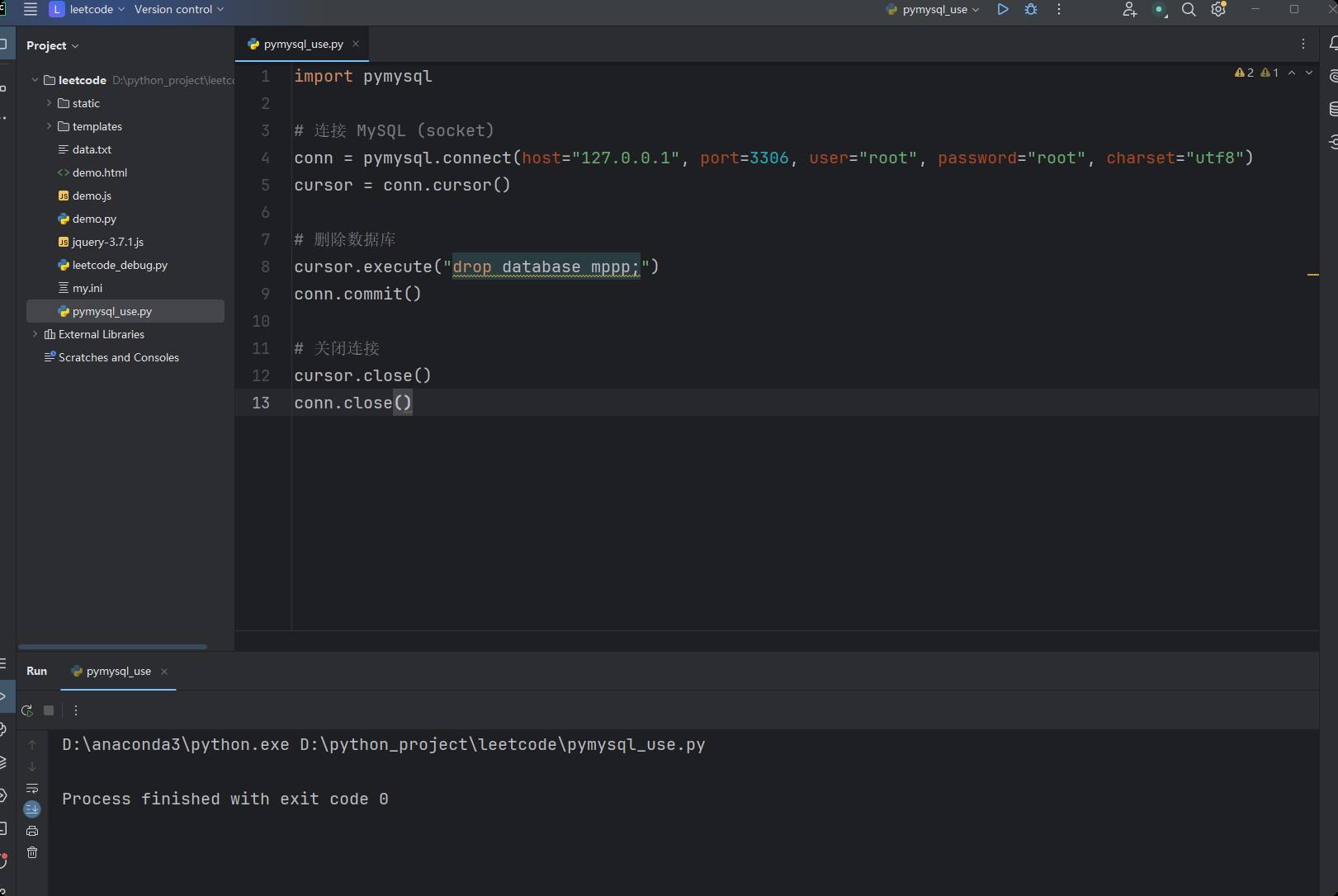The image size is (1338, 896).
Task: Click the port value 3306
Action: coord(769,158)
